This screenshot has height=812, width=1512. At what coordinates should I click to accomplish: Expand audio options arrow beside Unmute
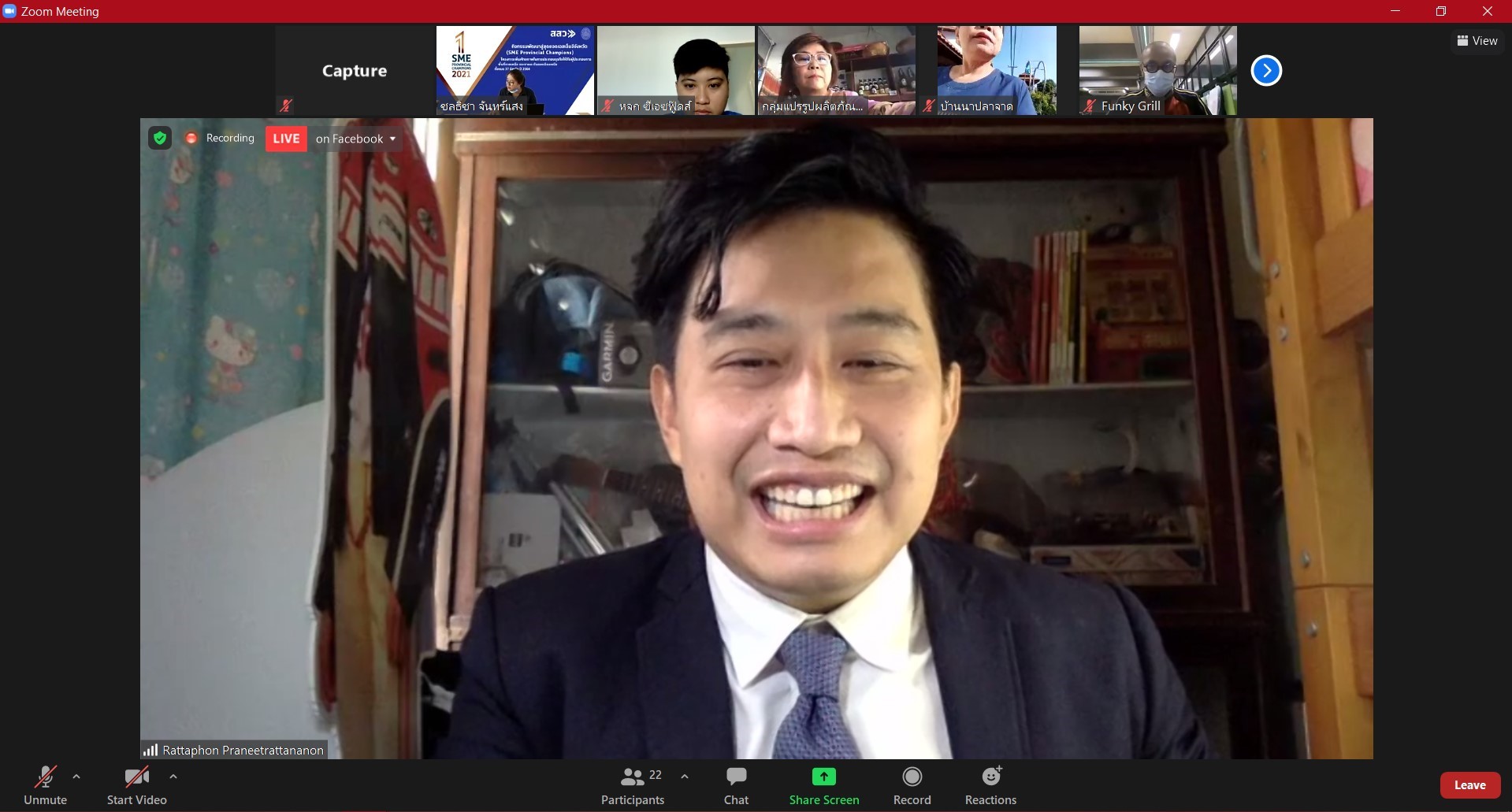pyautogui.click(x=76, y=777)
